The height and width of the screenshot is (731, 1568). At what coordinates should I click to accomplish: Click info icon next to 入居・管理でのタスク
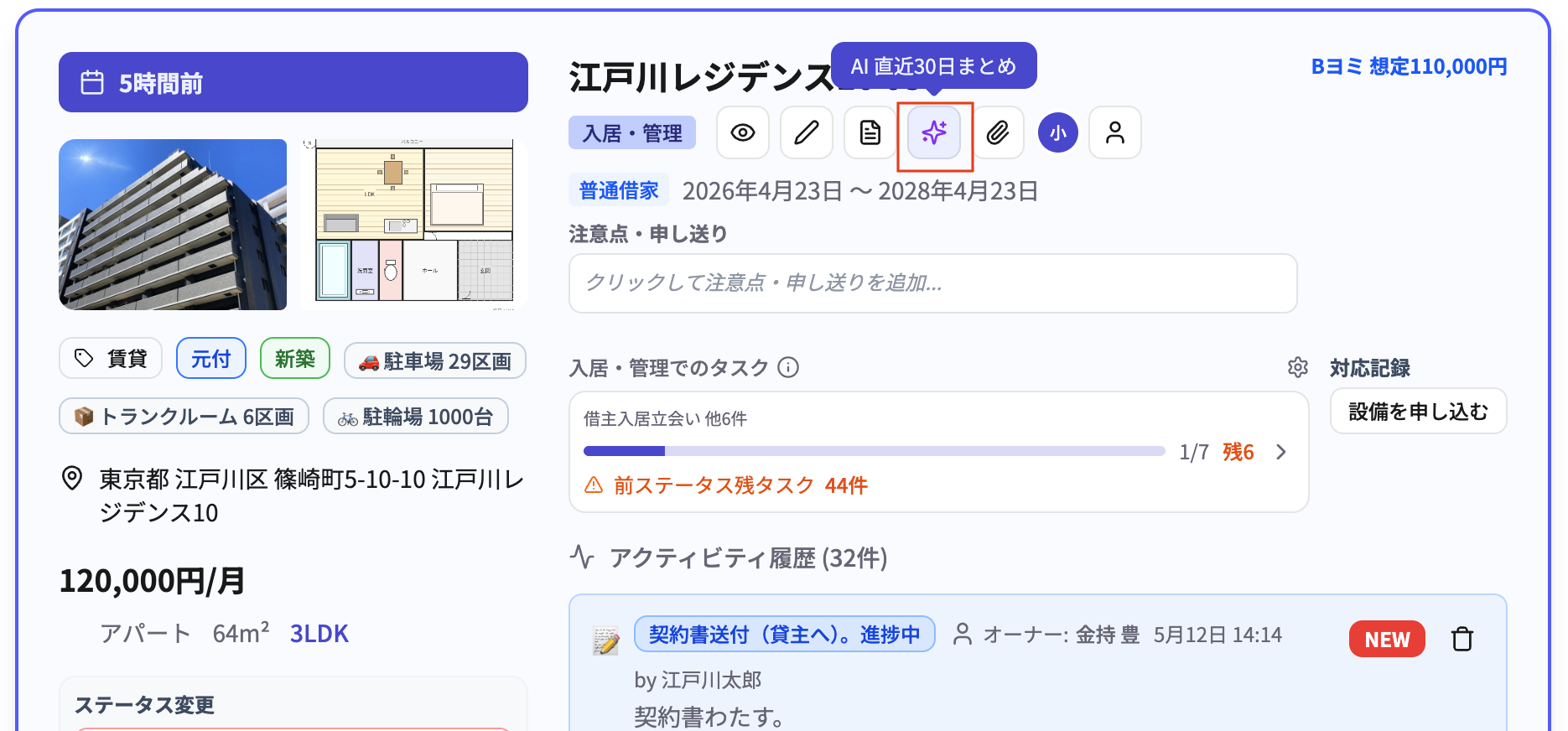pyautogui.click(x=788, y=367)
